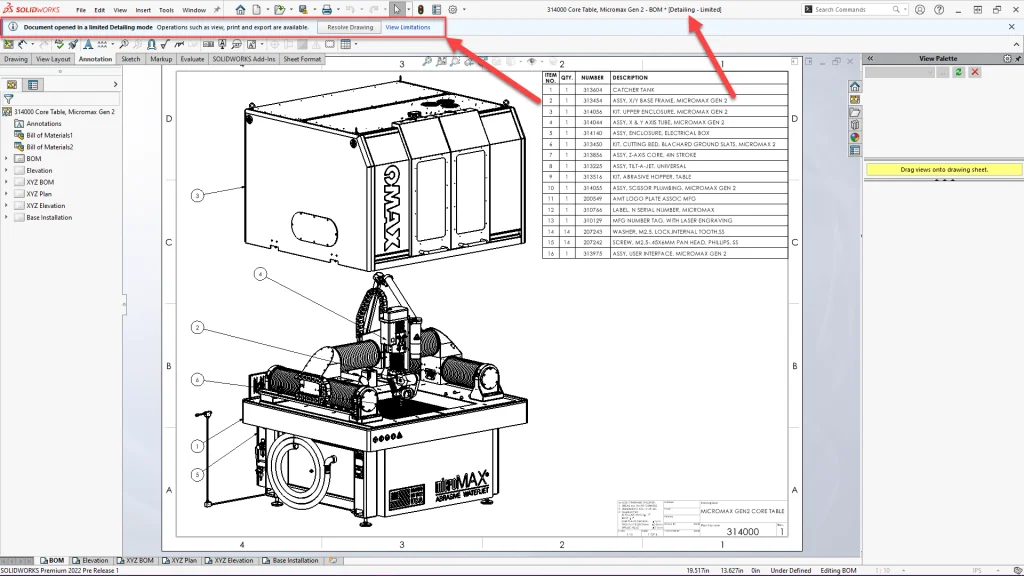Open the Appearances color ball in task pane

coord(855,138)
